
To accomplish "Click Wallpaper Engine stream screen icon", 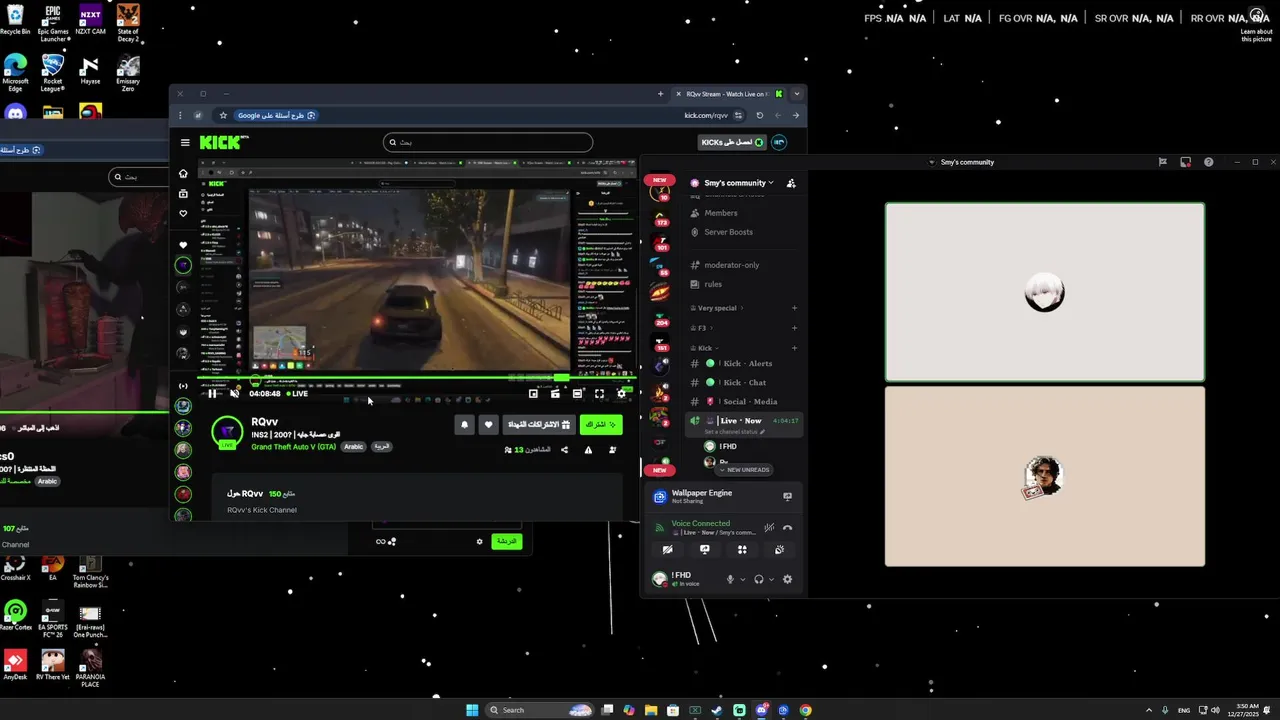I will click(x=787, y=496).
